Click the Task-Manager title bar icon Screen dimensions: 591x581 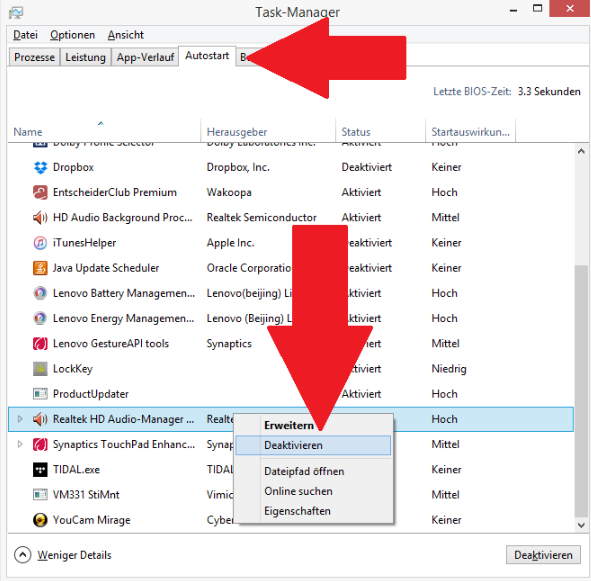pos(16,12)
